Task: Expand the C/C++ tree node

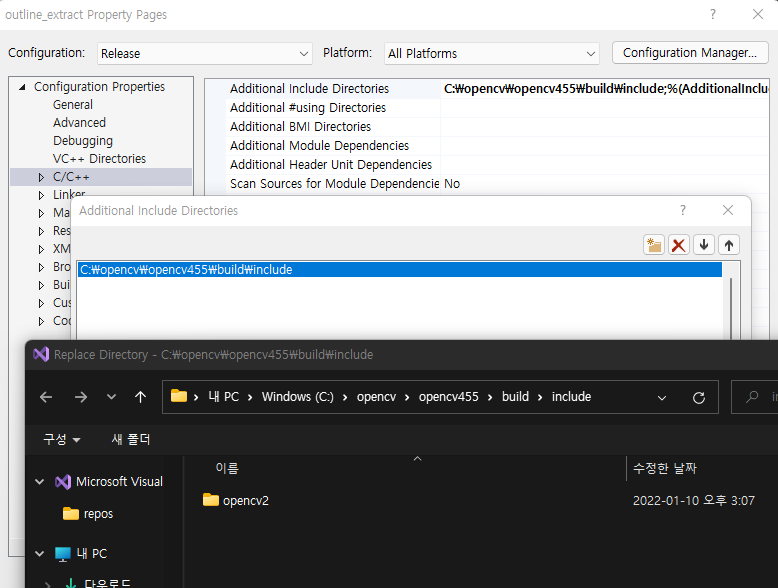Action: click(x=41, y=177)
